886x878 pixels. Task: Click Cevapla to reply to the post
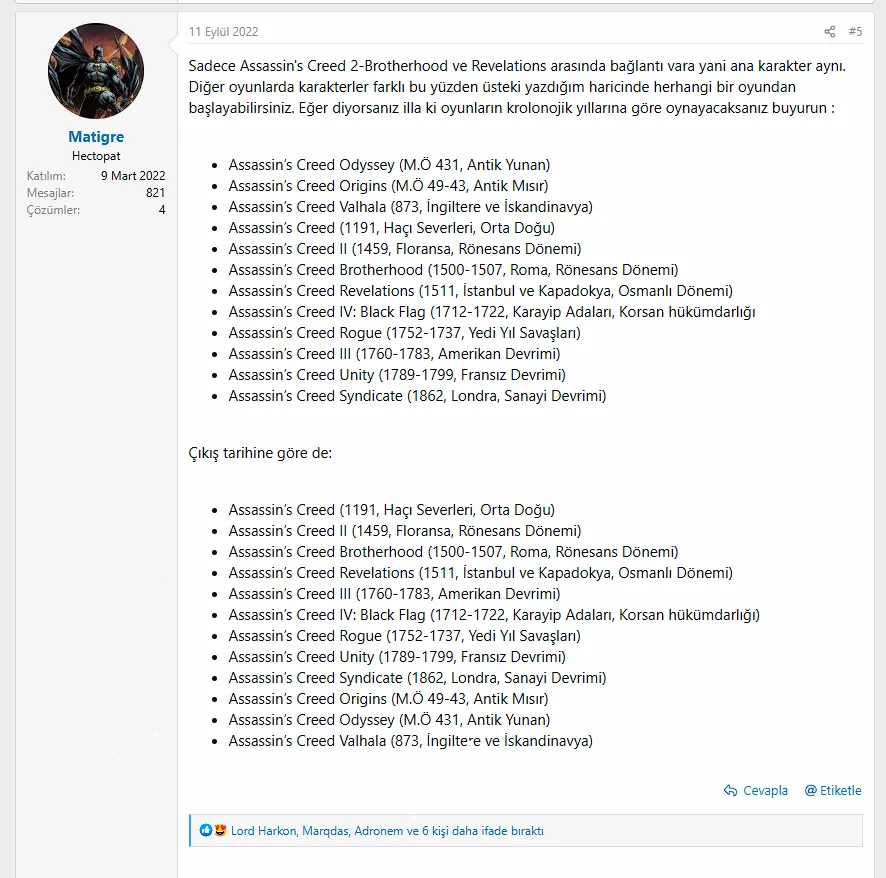[x=756, y=790]
